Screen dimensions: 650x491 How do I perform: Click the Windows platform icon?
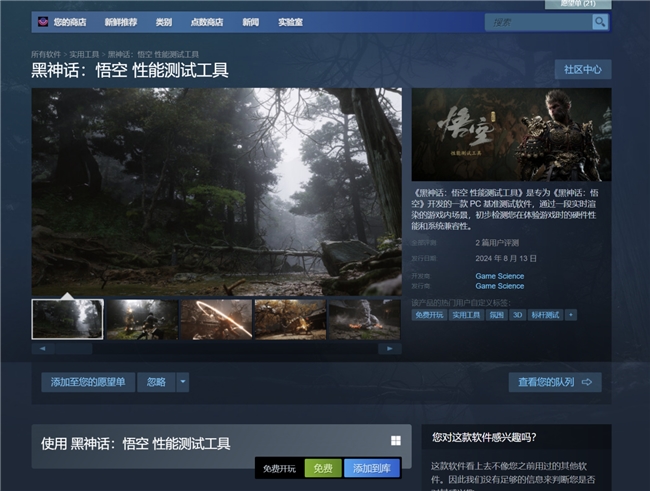[x=395, y=441]
